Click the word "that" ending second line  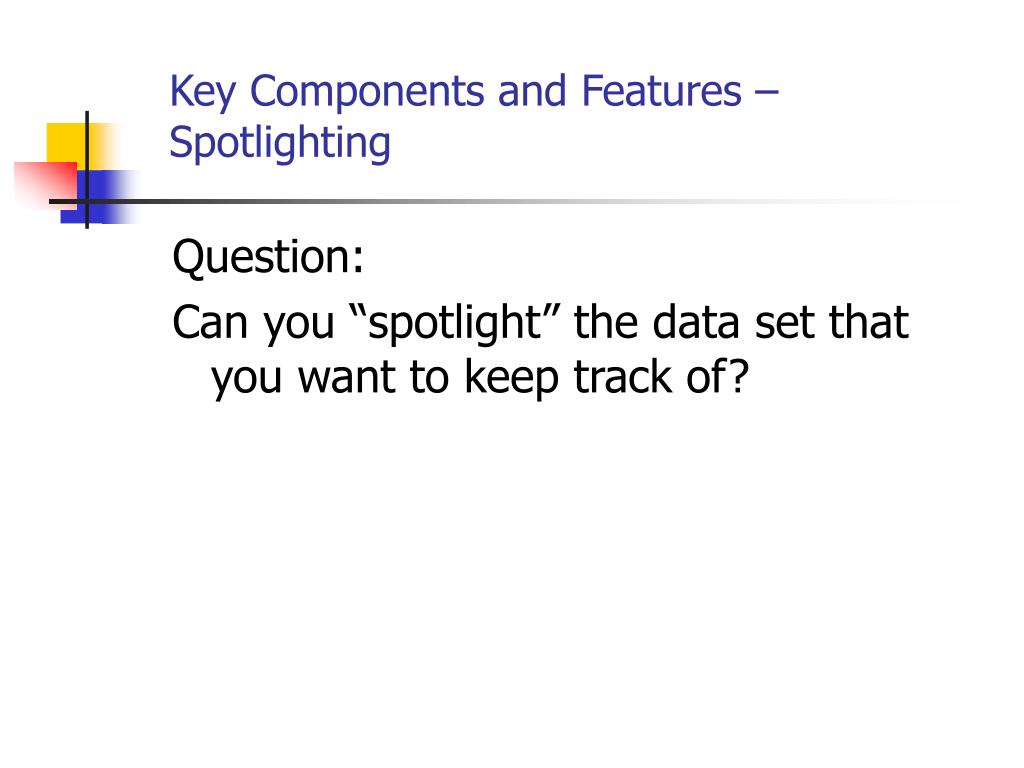tap(869, 322)
